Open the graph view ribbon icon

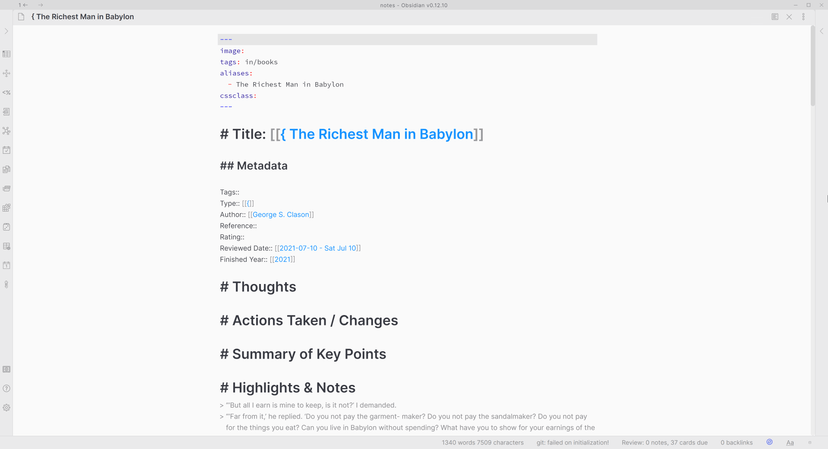click(x=6, y=131)
